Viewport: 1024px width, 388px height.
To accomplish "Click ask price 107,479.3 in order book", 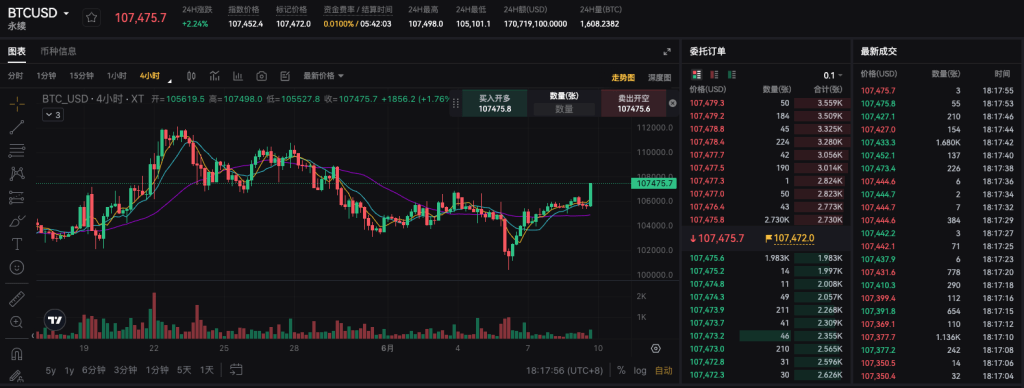I will pyautogui.click(x=707, y=103).
